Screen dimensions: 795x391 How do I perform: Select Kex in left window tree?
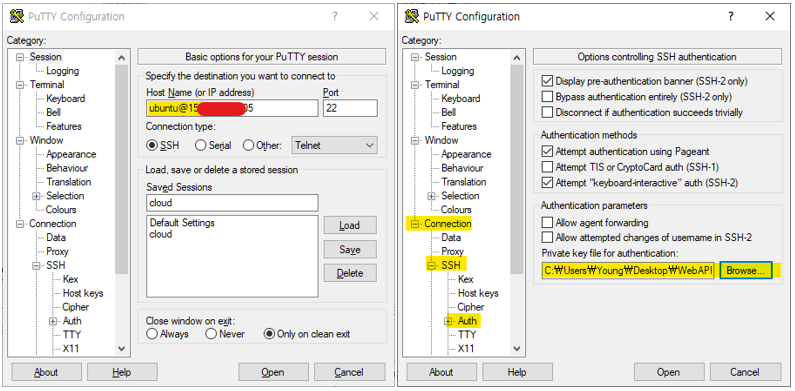click(70, 279)
